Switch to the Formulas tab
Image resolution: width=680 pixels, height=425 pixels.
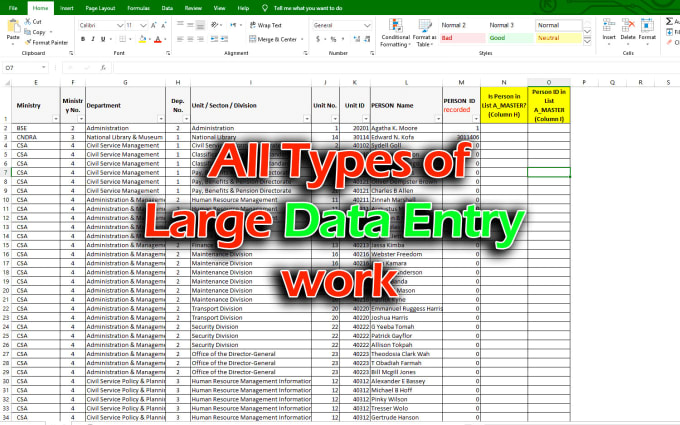[138, 8]
